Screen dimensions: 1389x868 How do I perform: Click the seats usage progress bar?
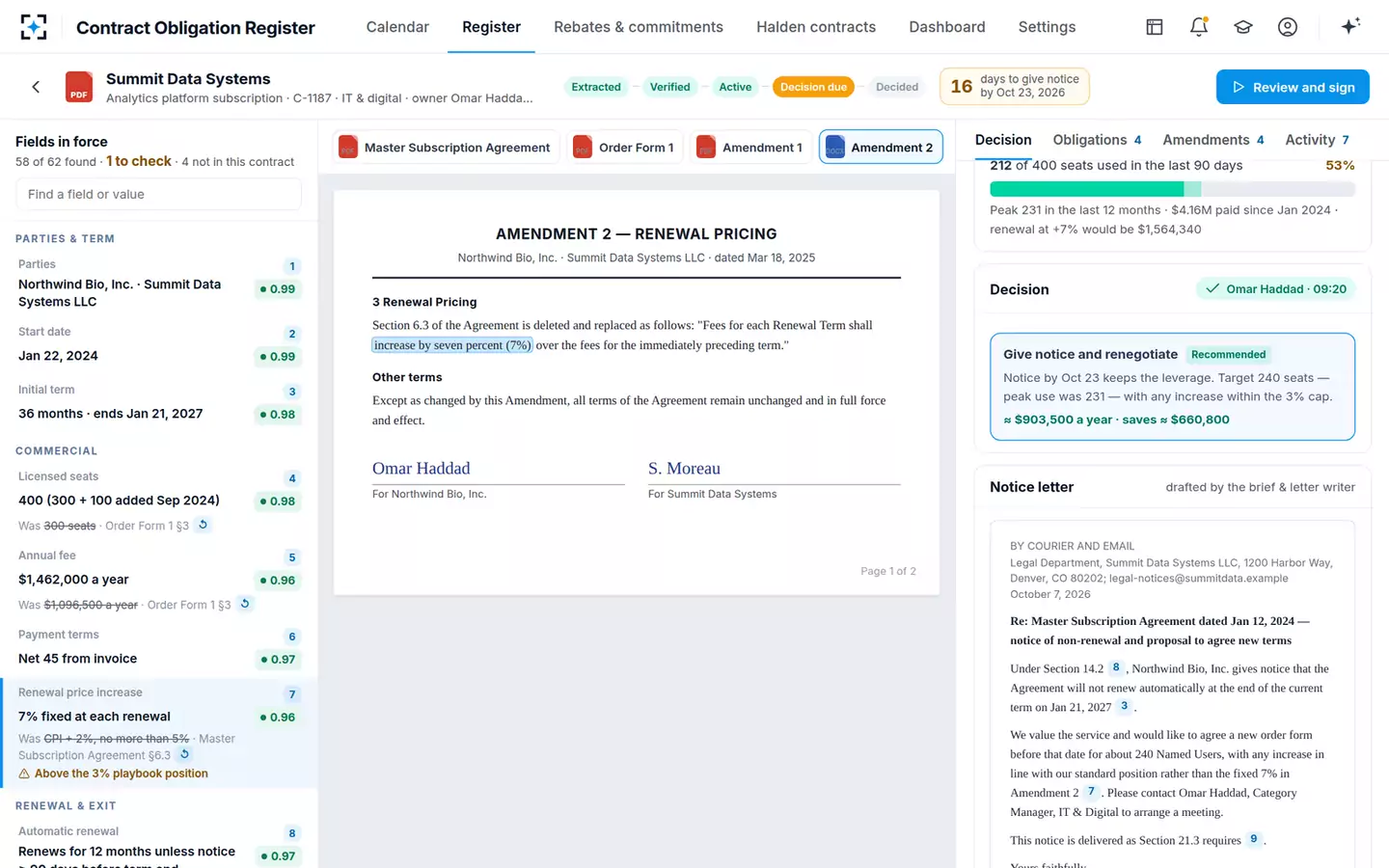1172,189
